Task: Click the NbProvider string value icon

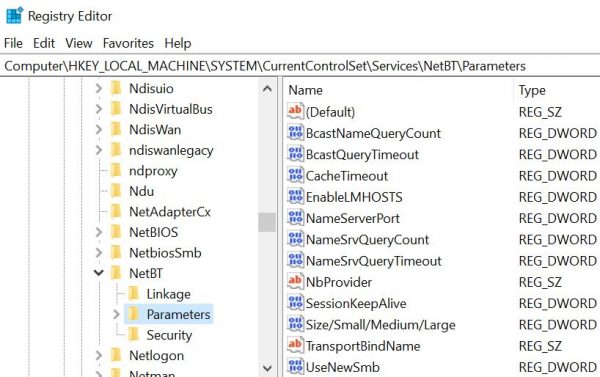Action: [x=295, y=282]
